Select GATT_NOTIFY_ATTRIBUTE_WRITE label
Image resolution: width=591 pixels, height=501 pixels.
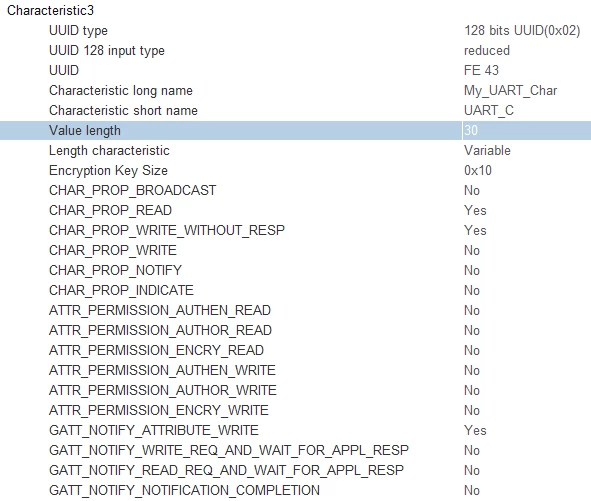pyautogui.click(x=154, y=430)
